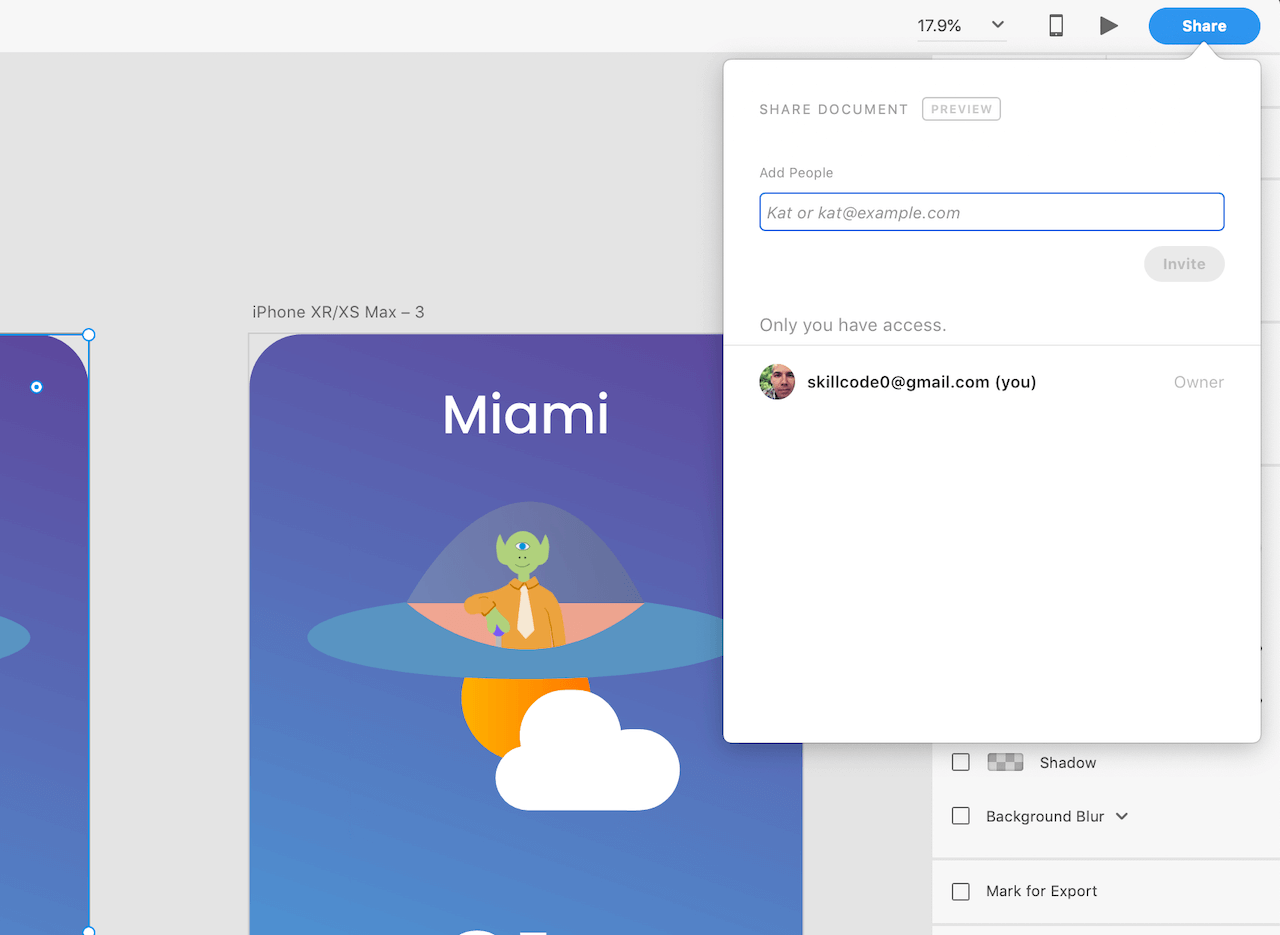Enable the Shadow checkbox

(x=960, y=762)
